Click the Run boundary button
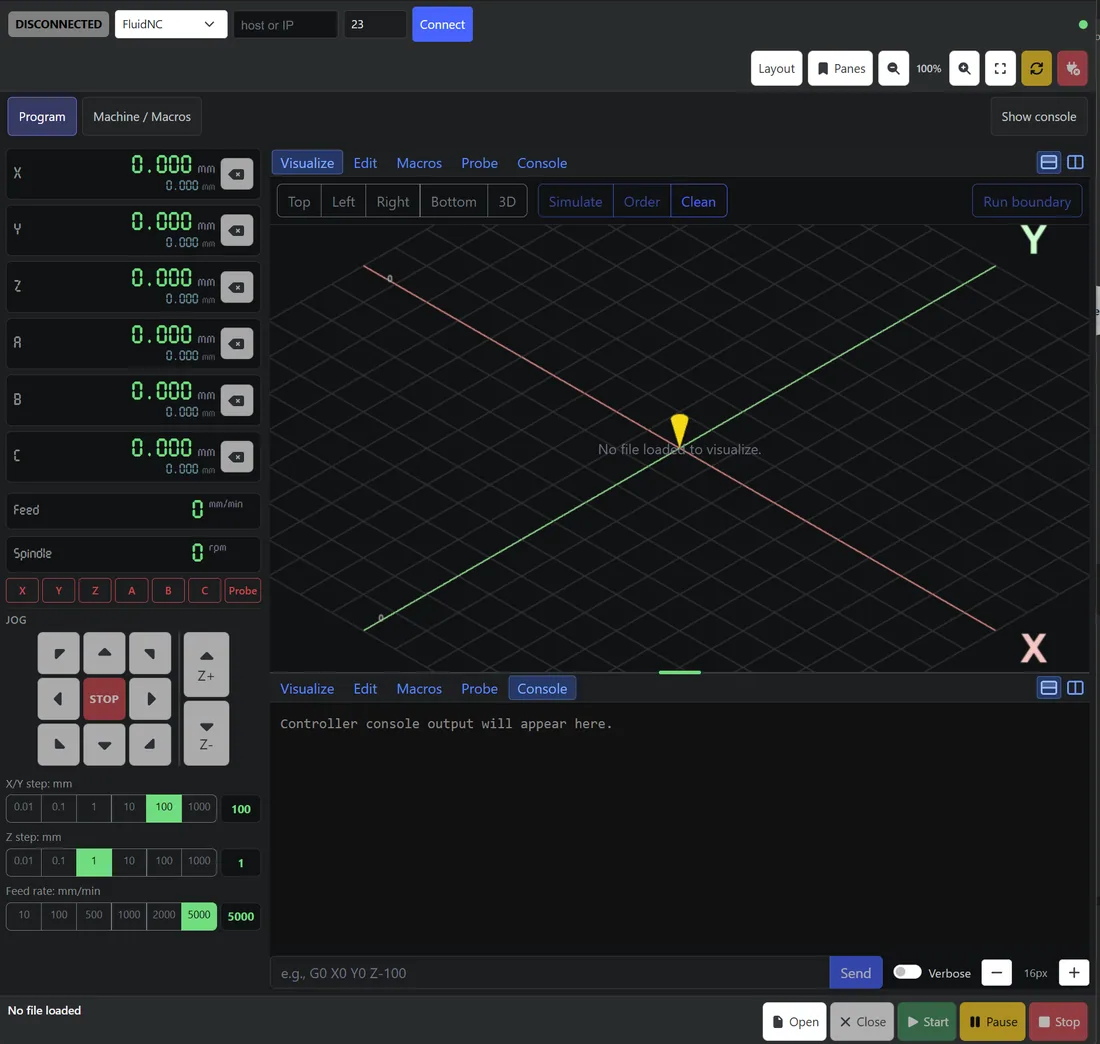This screenshot has height=1044, width=1100. click(x=1026, y=201)
